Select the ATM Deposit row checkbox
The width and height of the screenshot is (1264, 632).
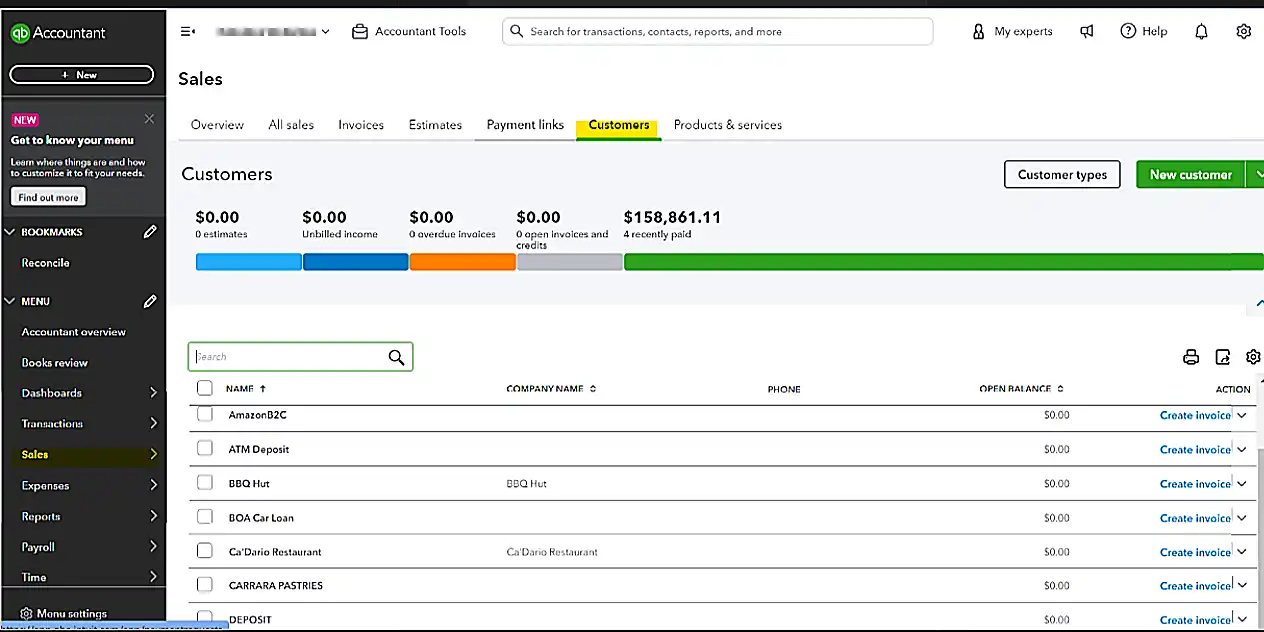coord(205,449)
